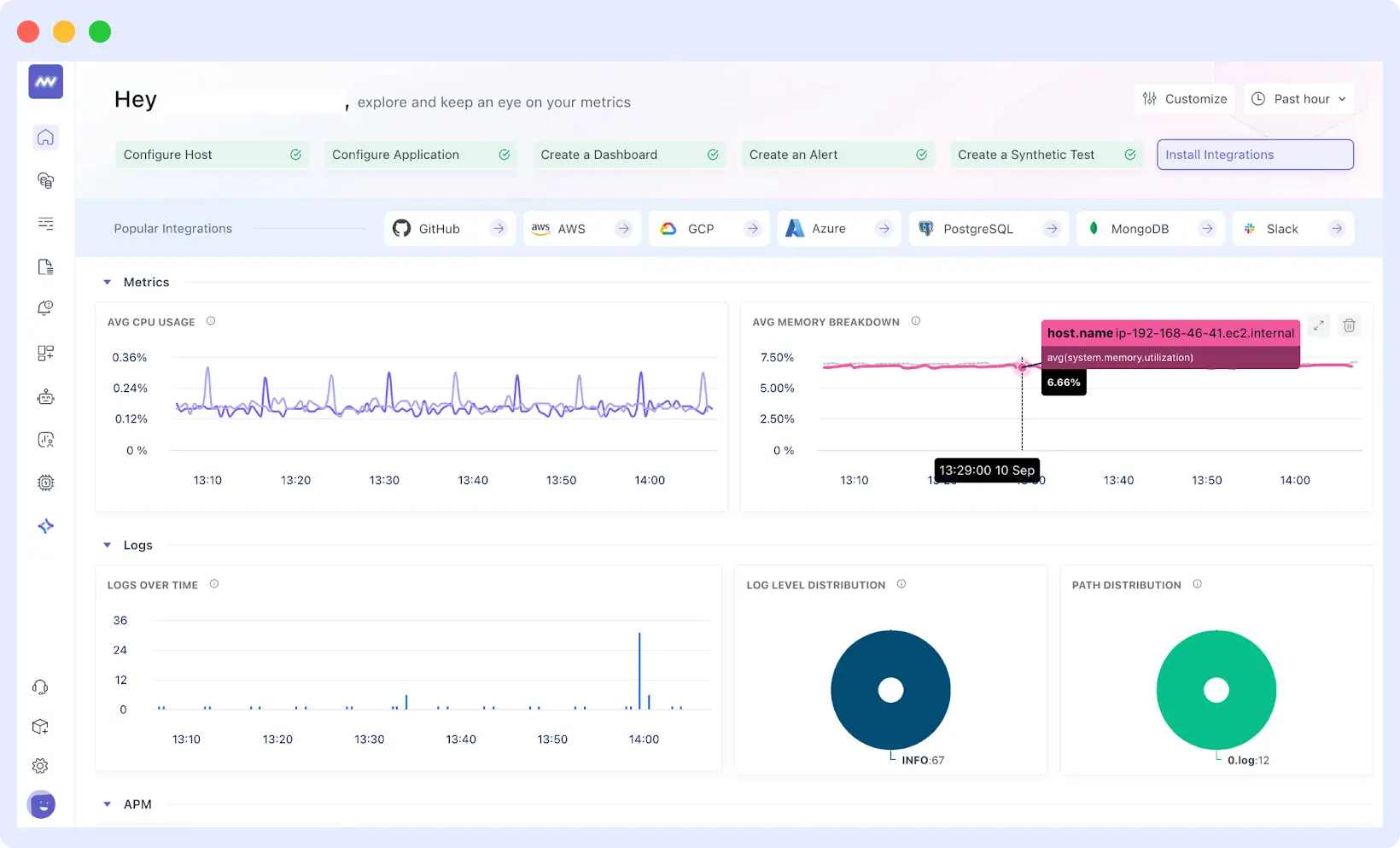
Task: Select the Slack popular integration
Action: click(x=1292, y=228)
